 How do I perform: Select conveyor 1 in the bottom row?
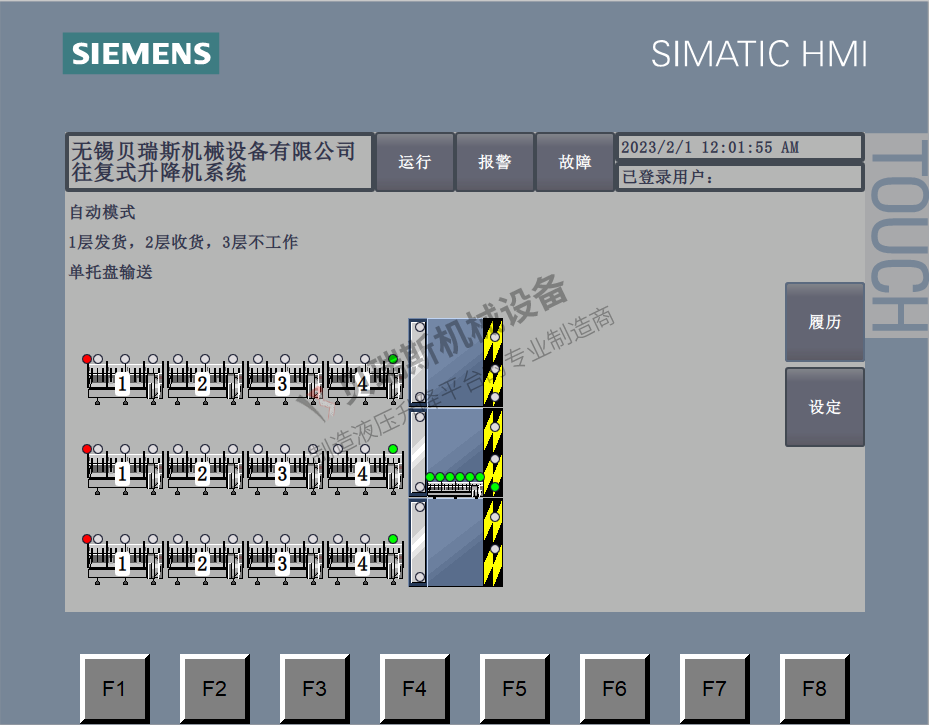tap(123, 561)
